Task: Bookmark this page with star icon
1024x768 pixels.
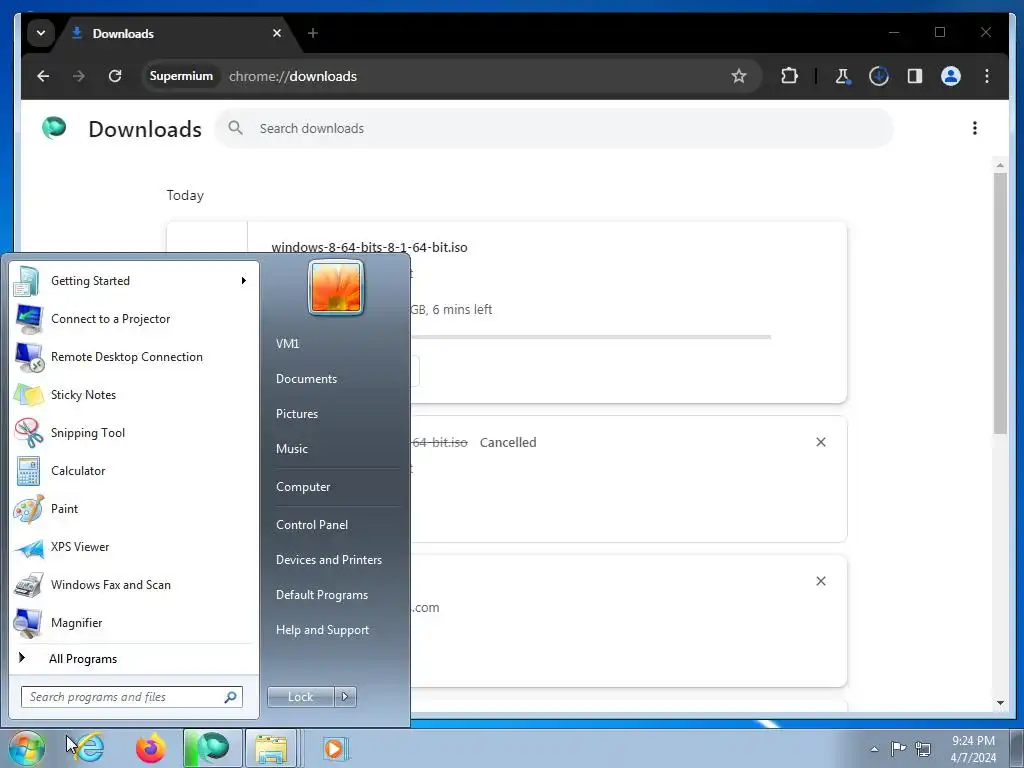Action: (x=739, y=76)
